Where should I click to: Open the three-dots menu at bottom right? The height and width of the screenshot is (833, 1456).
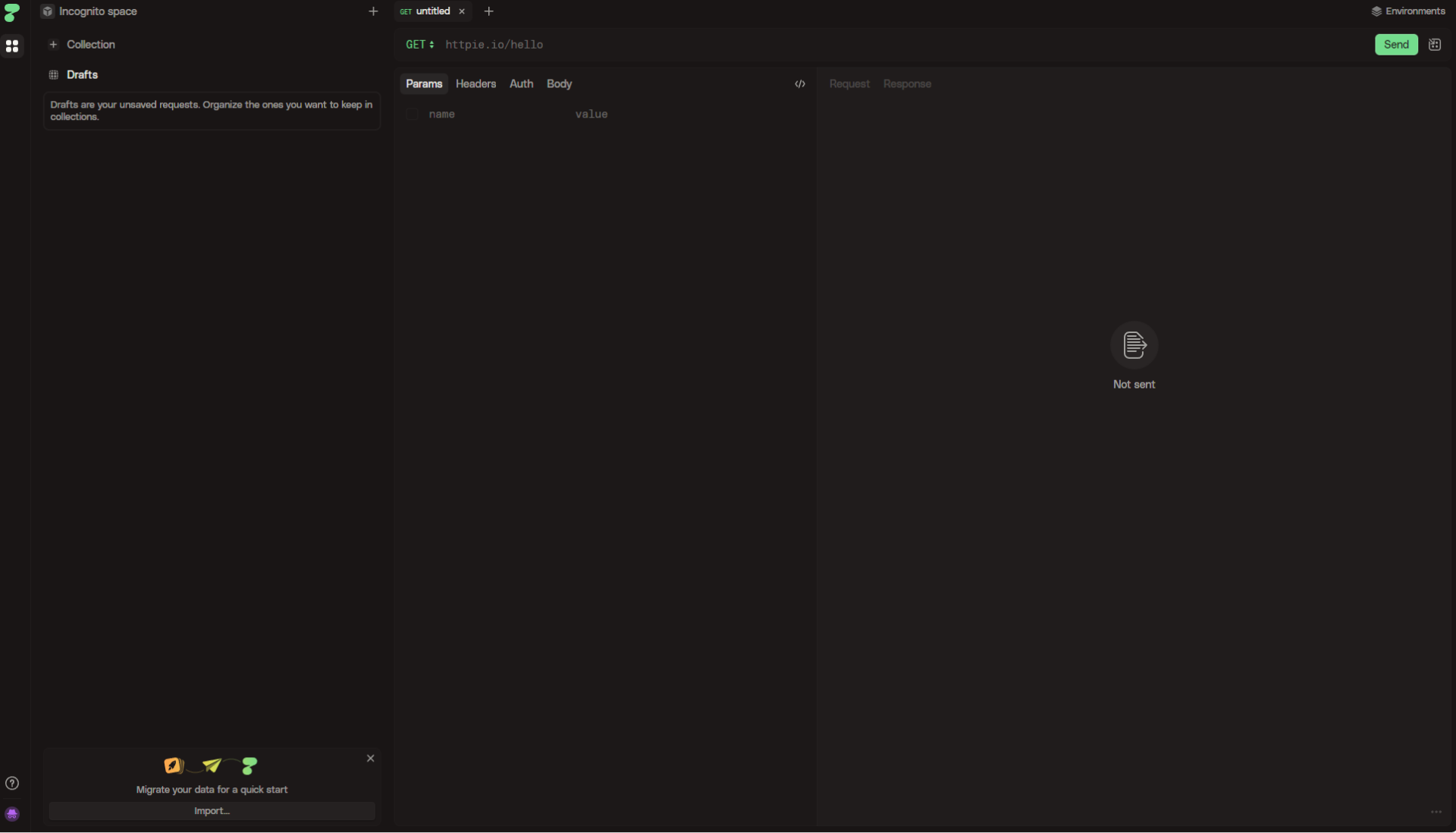(x=1436, y=812)
